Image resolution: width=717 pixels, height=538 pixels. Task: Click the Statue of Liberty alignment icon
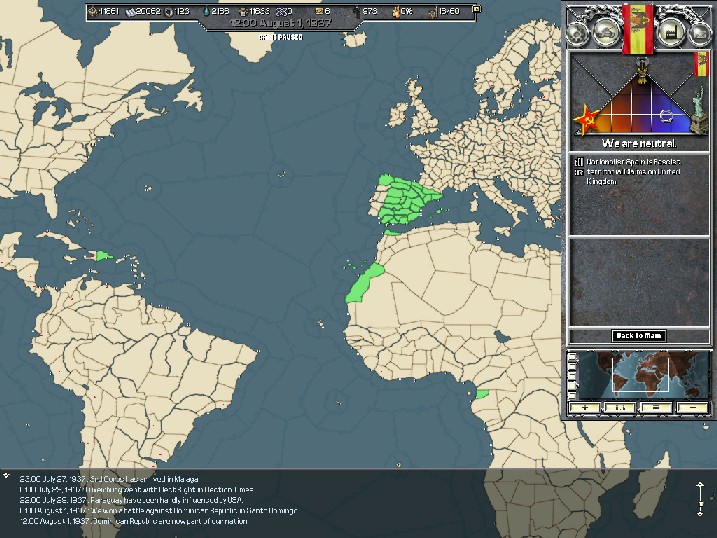[x=698, y=110]
